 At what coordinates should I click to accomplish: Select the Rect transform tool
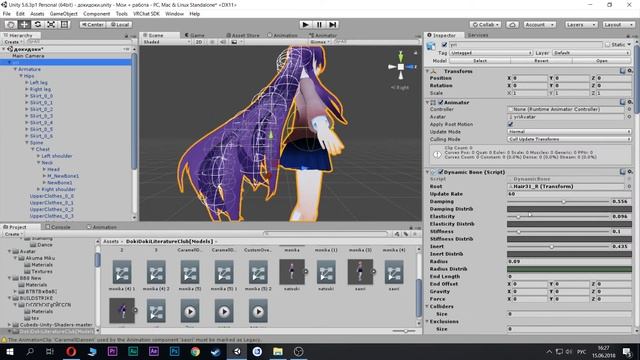tap(64, 24)
